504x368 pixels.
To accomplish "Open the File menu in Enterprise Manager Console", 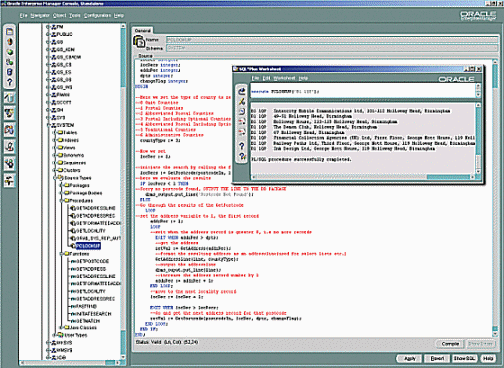I will pos(23,16).
